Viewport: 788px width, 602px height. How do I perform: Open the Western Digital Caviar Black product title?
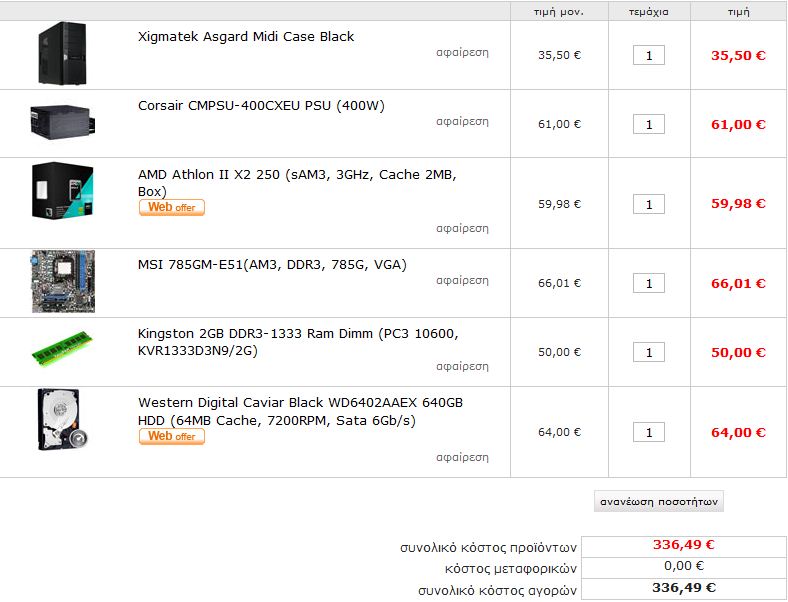301,412
